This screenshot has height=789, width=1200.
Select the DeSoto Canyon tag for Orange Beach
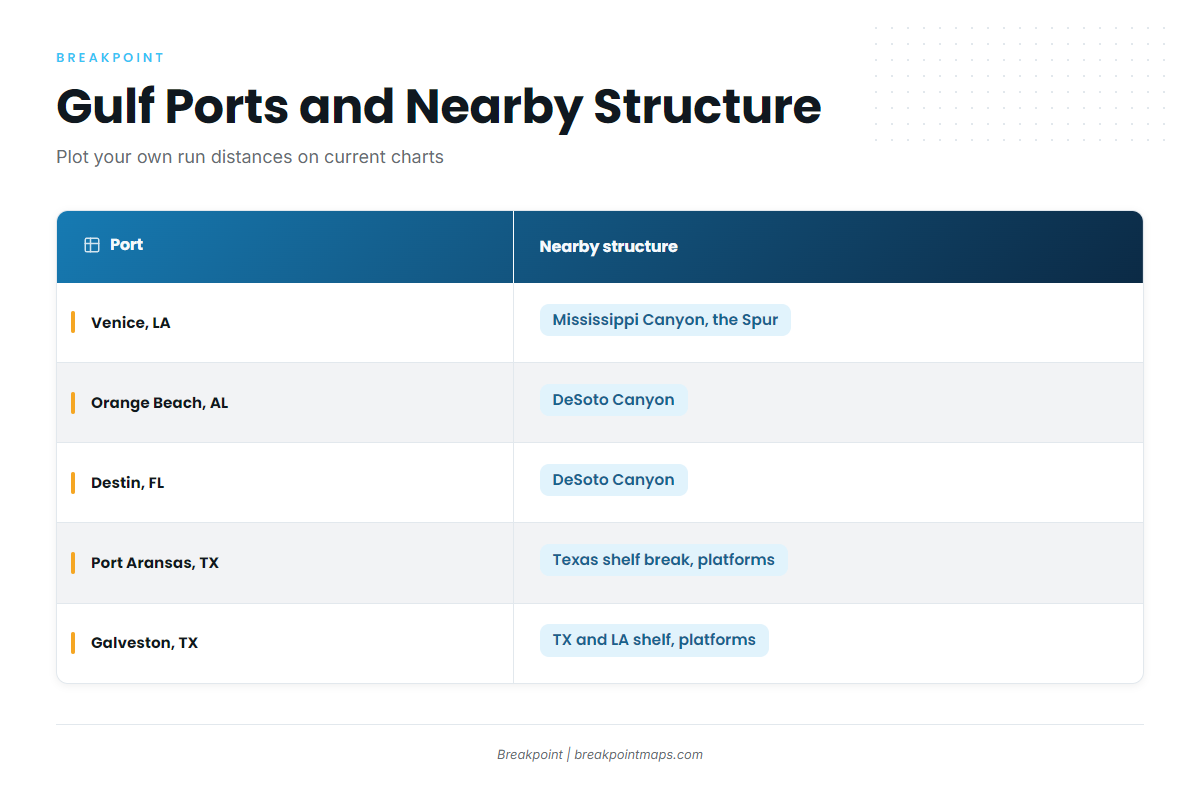click(x=614, y=400)
